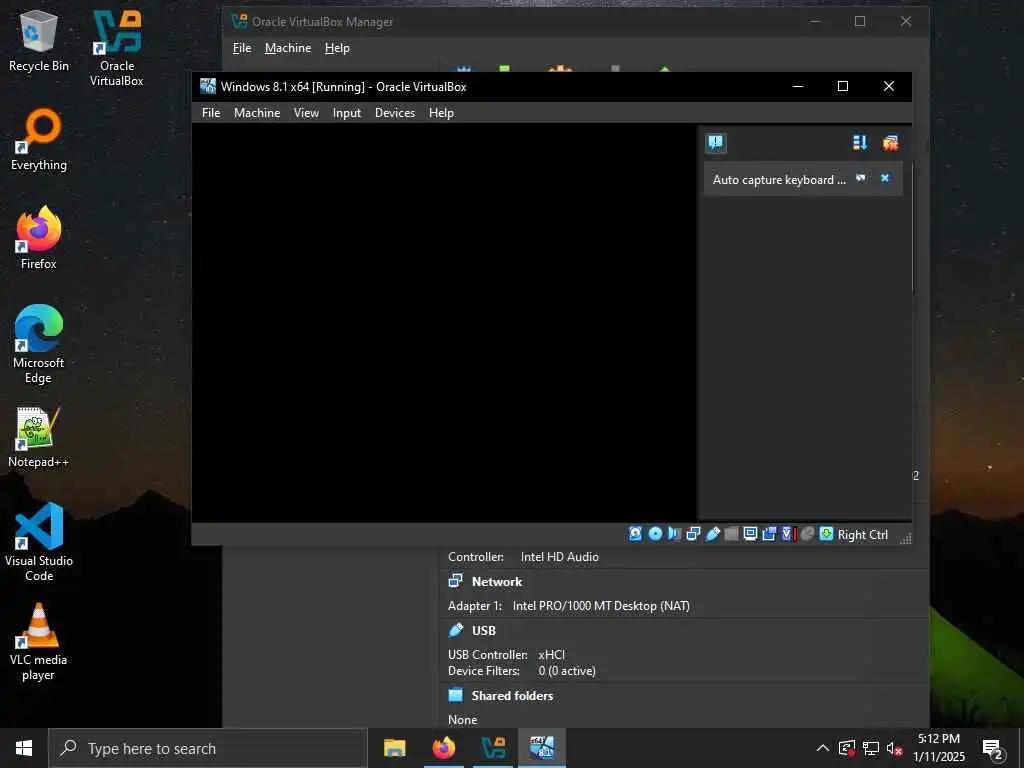This screenshot has width=1024, height=768.
Task: Click the Device Filters 0 (0 active) value
Action: point(567,671)
